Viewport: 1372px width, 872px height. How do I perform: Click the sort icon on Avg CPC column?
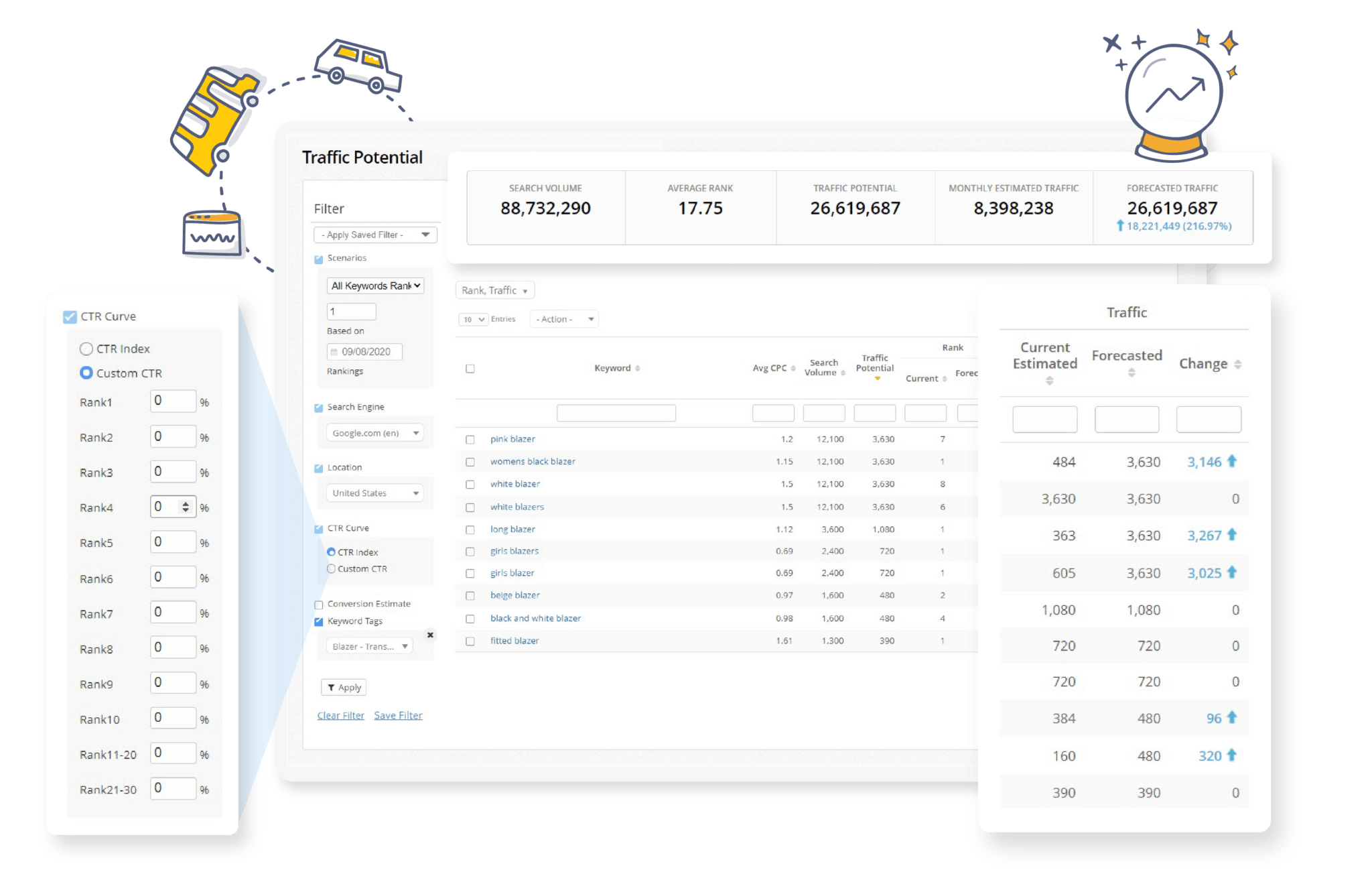click(793, 368)
